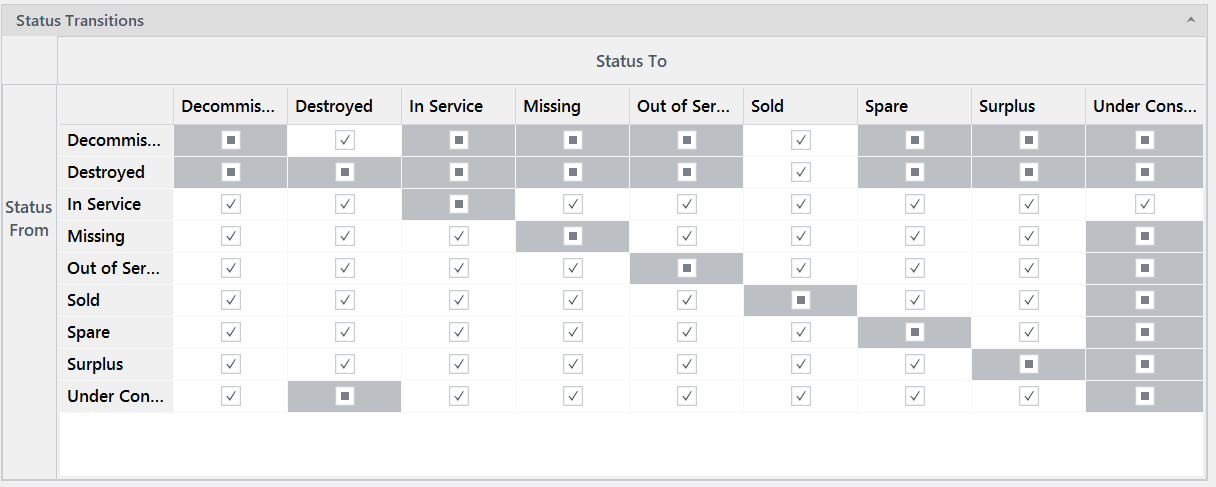Toggle Out of Service to Missing checkbox
The width and height of the screenshot is (1216, 487).
click(x=573, y=268)
